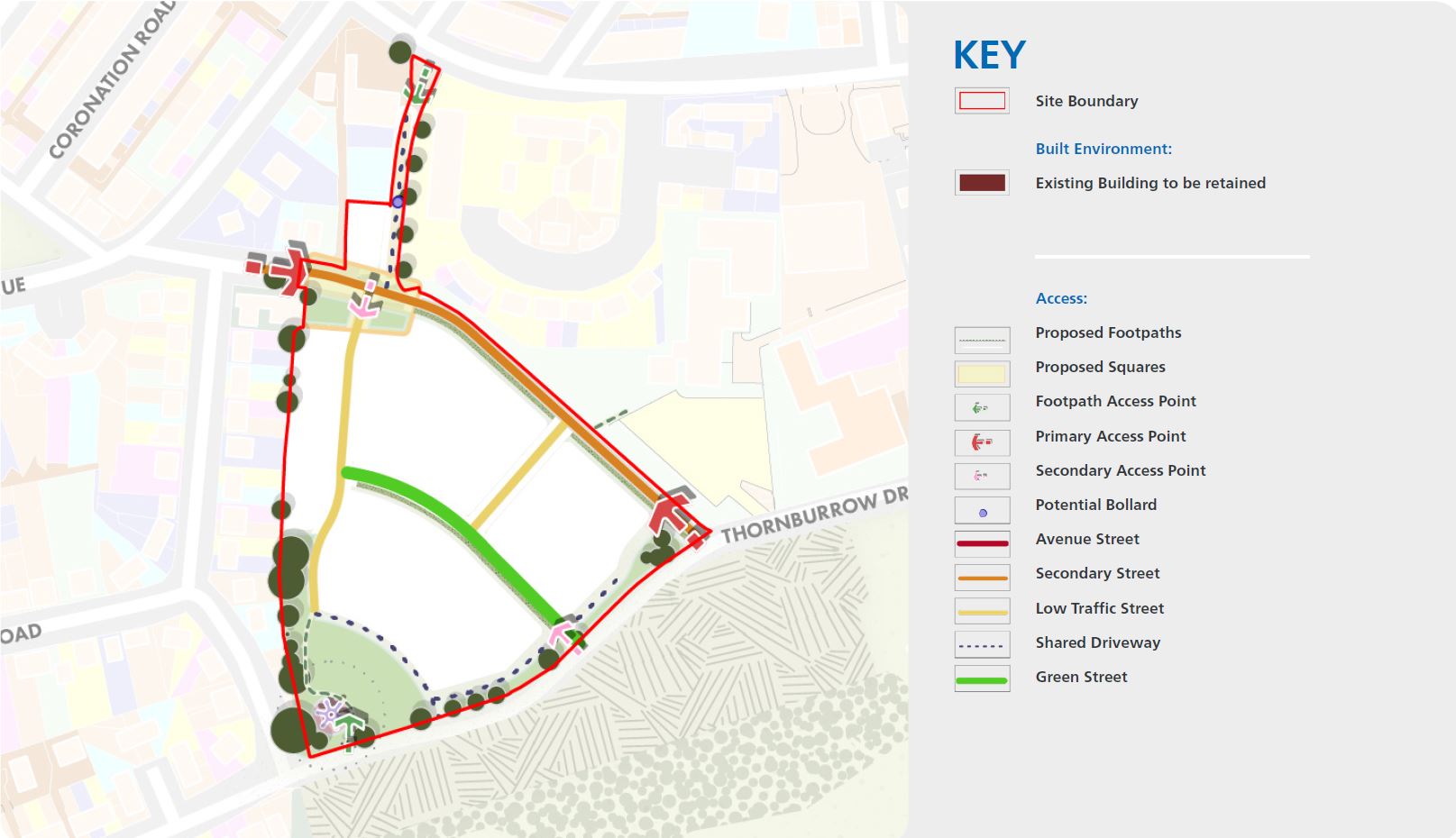Select the green footpath arrow at southern site entrance

click(350, 721)
